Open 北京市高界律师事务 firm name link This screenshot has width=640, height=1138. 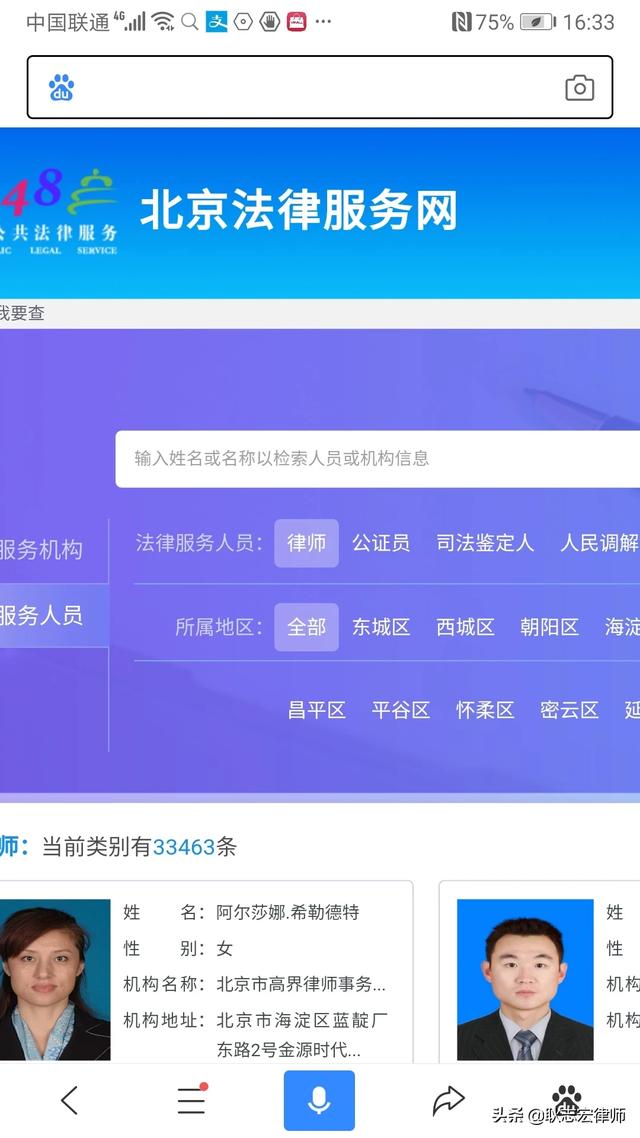pyautogui.click(x=300, y=984)
